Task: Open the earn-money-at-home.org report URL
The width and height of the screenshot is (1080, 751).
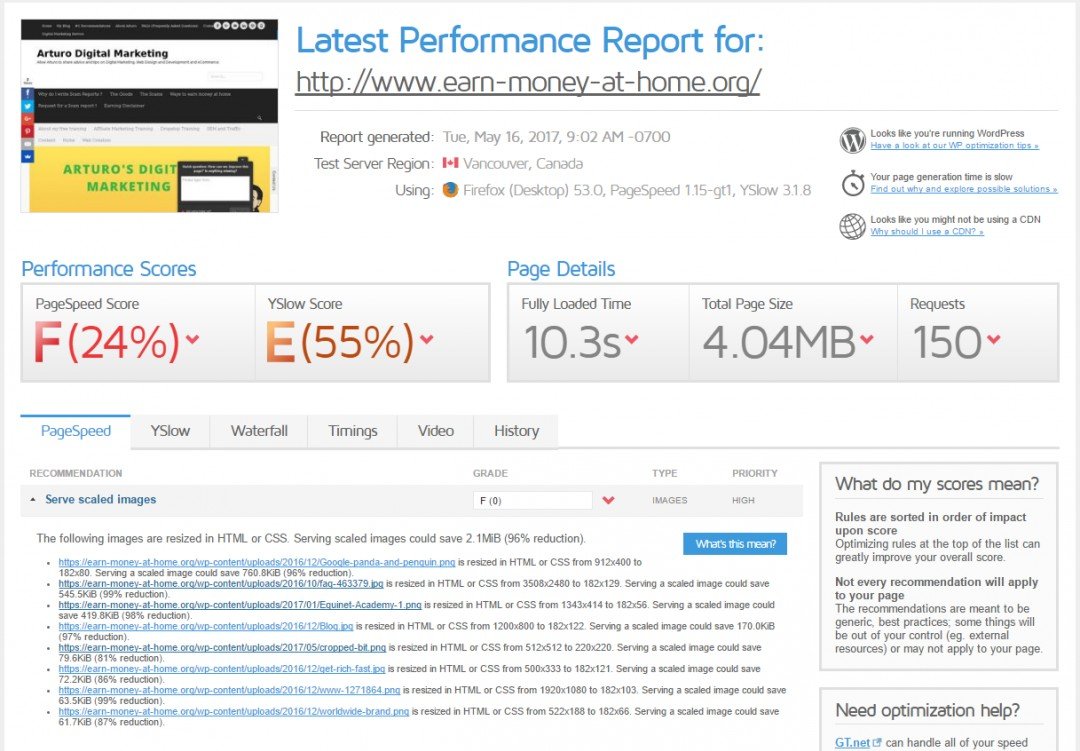Action: point(528,82)
